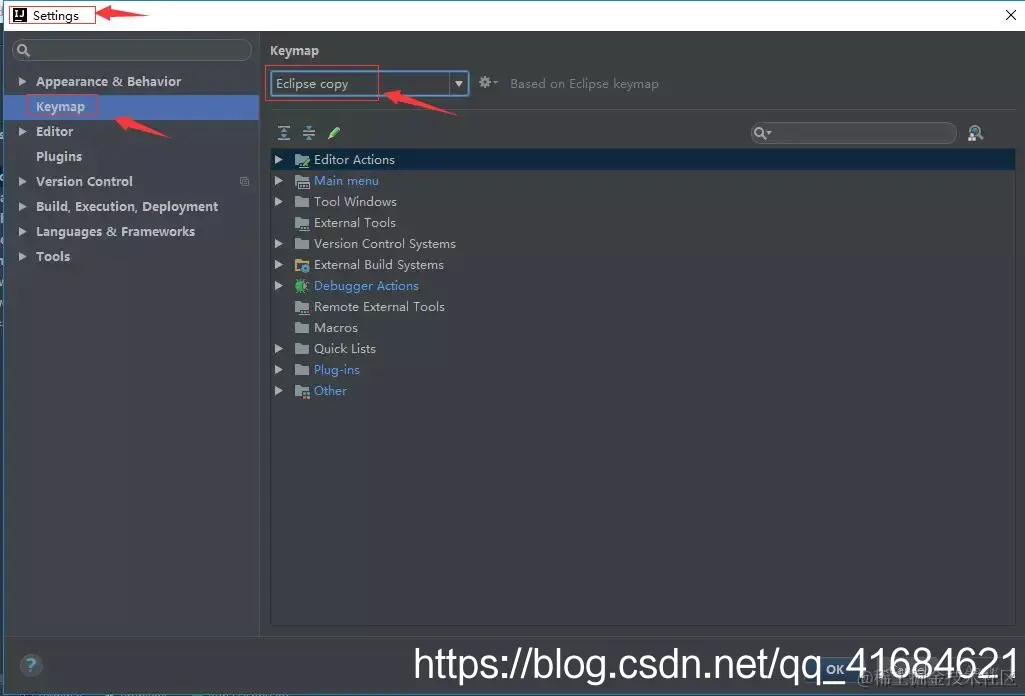Click the Macros folder icon
The image size is (1025, 696).
[302, 327]
